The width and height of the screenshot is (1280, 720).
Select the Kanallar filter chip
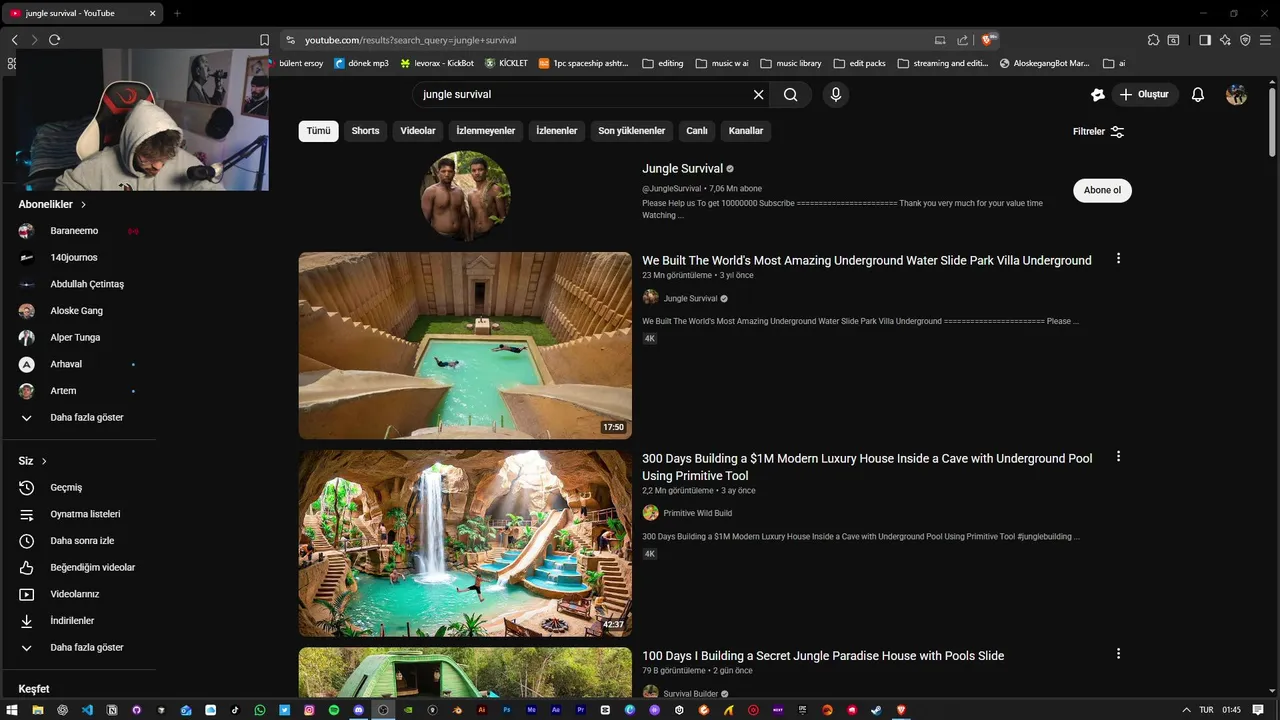[x=746, y=131]
